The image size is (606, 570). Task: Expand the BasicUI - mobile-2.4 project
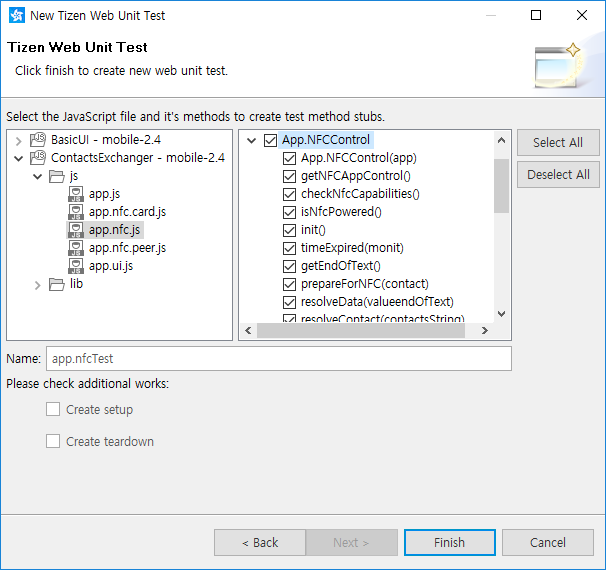[19, 140]
